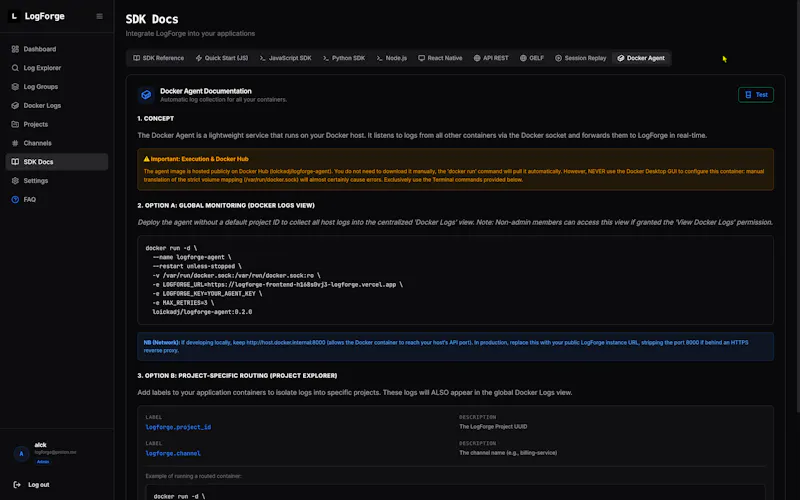Open the Node.js tab
Image resolution: width=800 pixels, height=500 pixels.
pos(391,58)
